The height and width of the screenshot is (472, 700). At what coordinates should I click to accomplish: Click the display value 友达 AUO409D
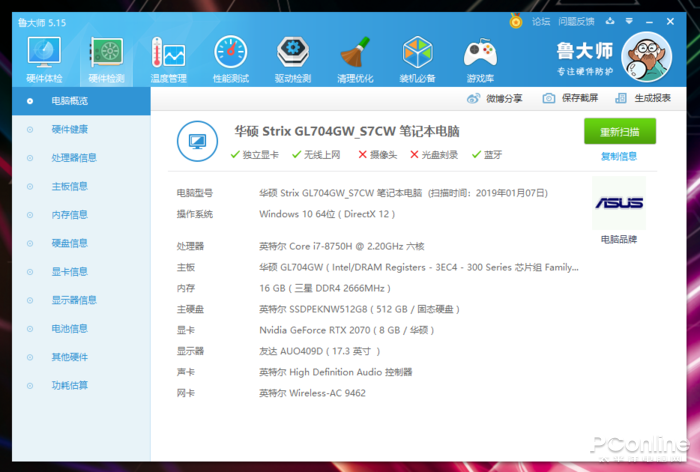coord(320,351)
